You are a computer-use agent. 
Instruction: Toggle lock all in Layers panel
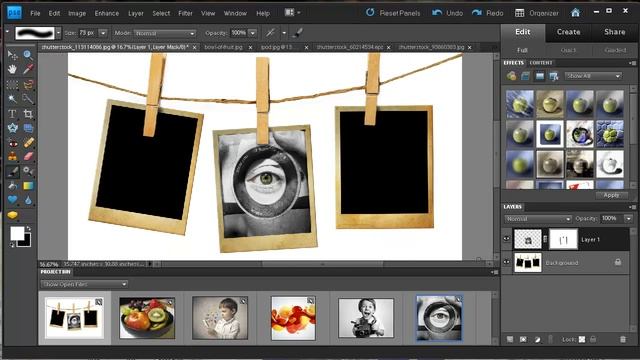593,339
